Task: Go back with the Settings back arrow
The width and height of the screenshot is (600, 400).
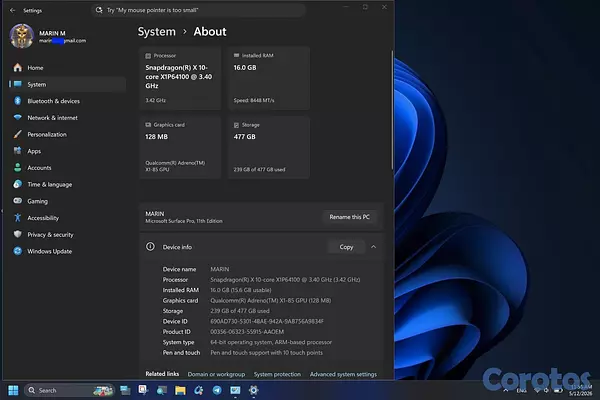Action: point(12,10)
